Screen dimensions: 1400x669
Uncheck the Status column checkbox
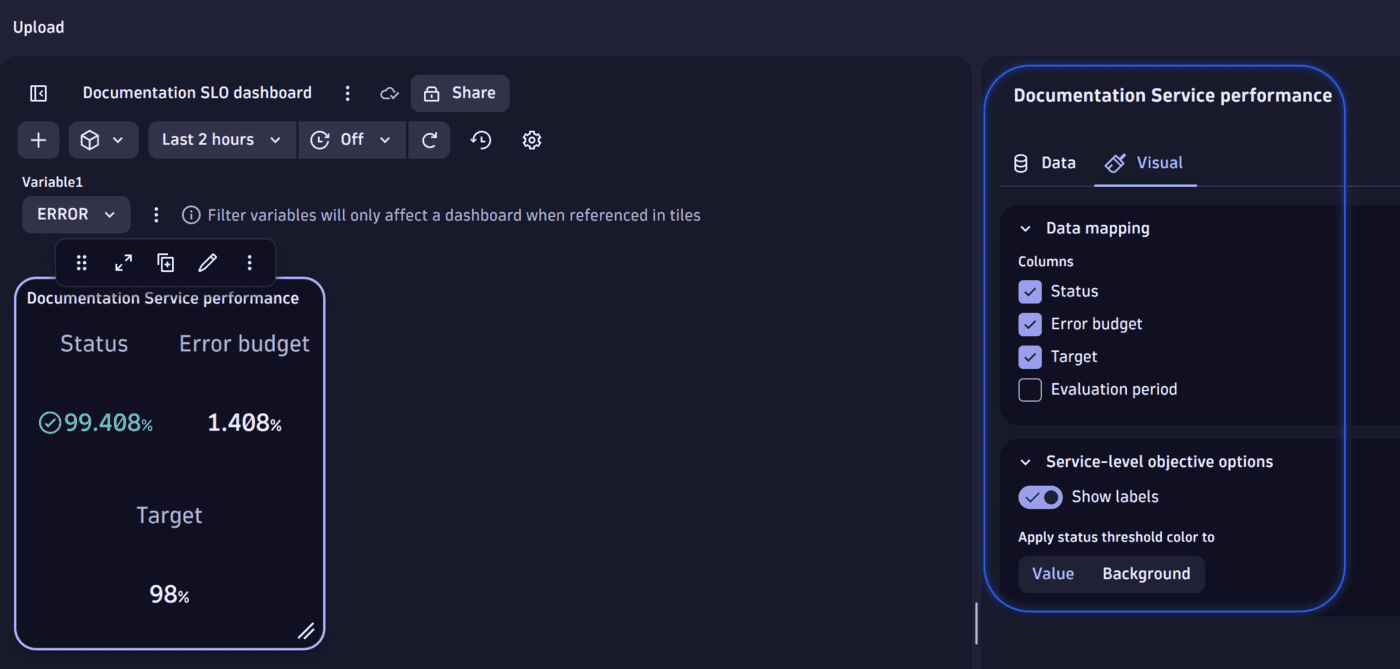tap(1029, 291)
